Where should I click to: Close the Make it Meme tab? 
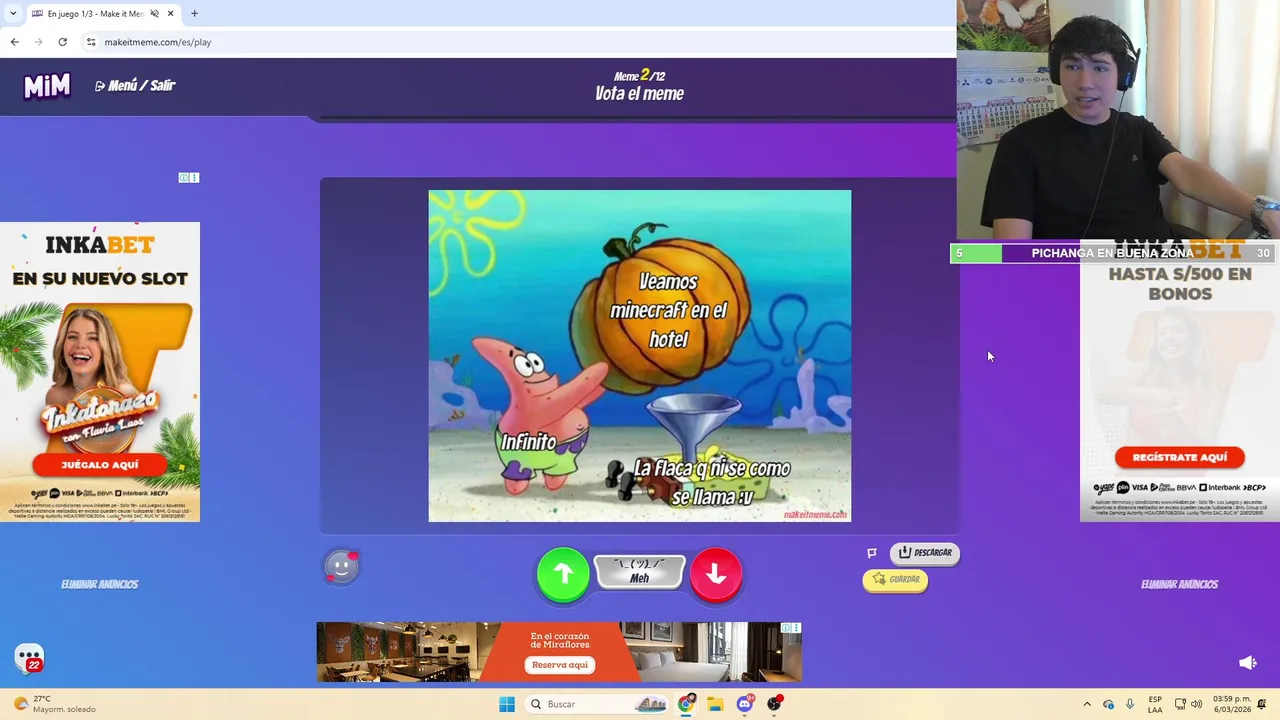point(170,14)
